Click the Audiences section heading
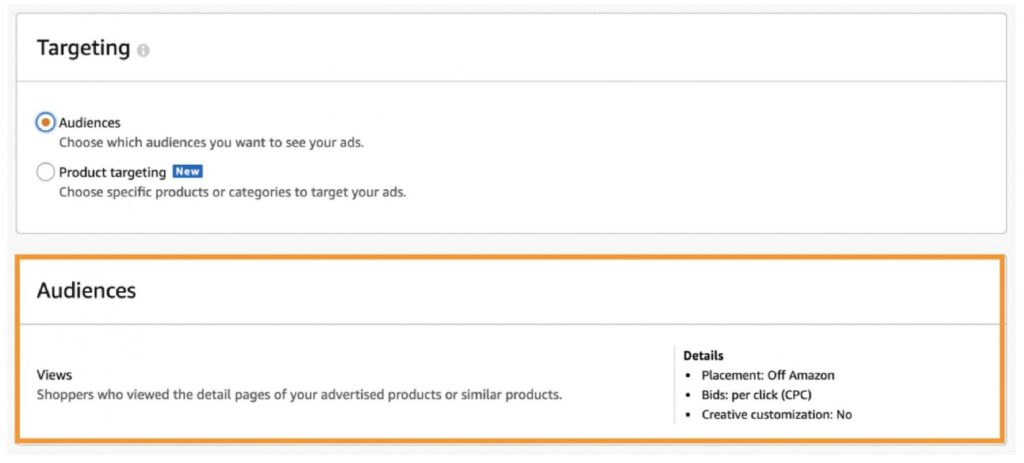 pos(86,290)
